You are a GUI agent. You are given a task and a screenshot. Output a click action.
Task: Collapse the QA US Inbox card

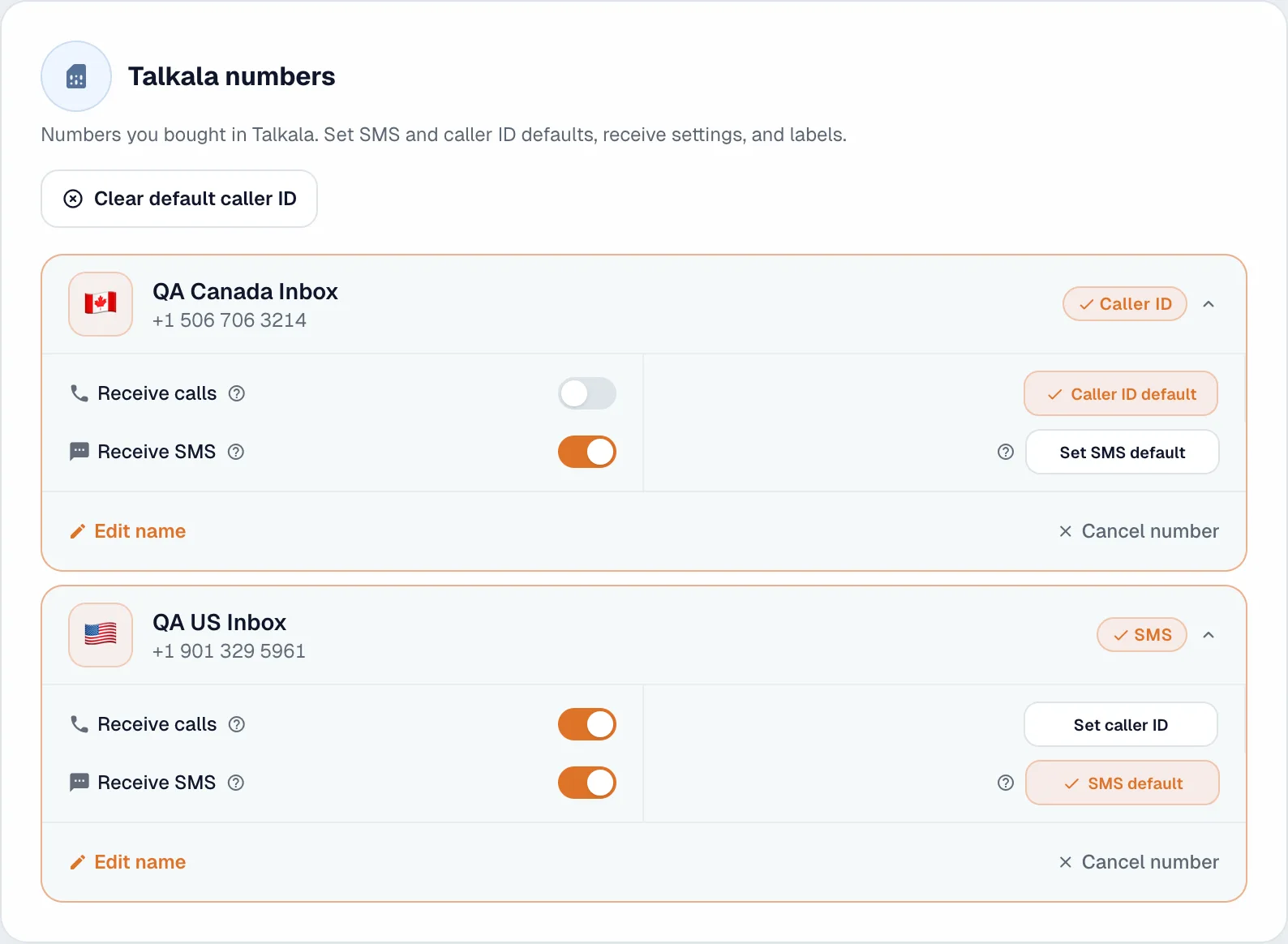(x=1209, y=635)
